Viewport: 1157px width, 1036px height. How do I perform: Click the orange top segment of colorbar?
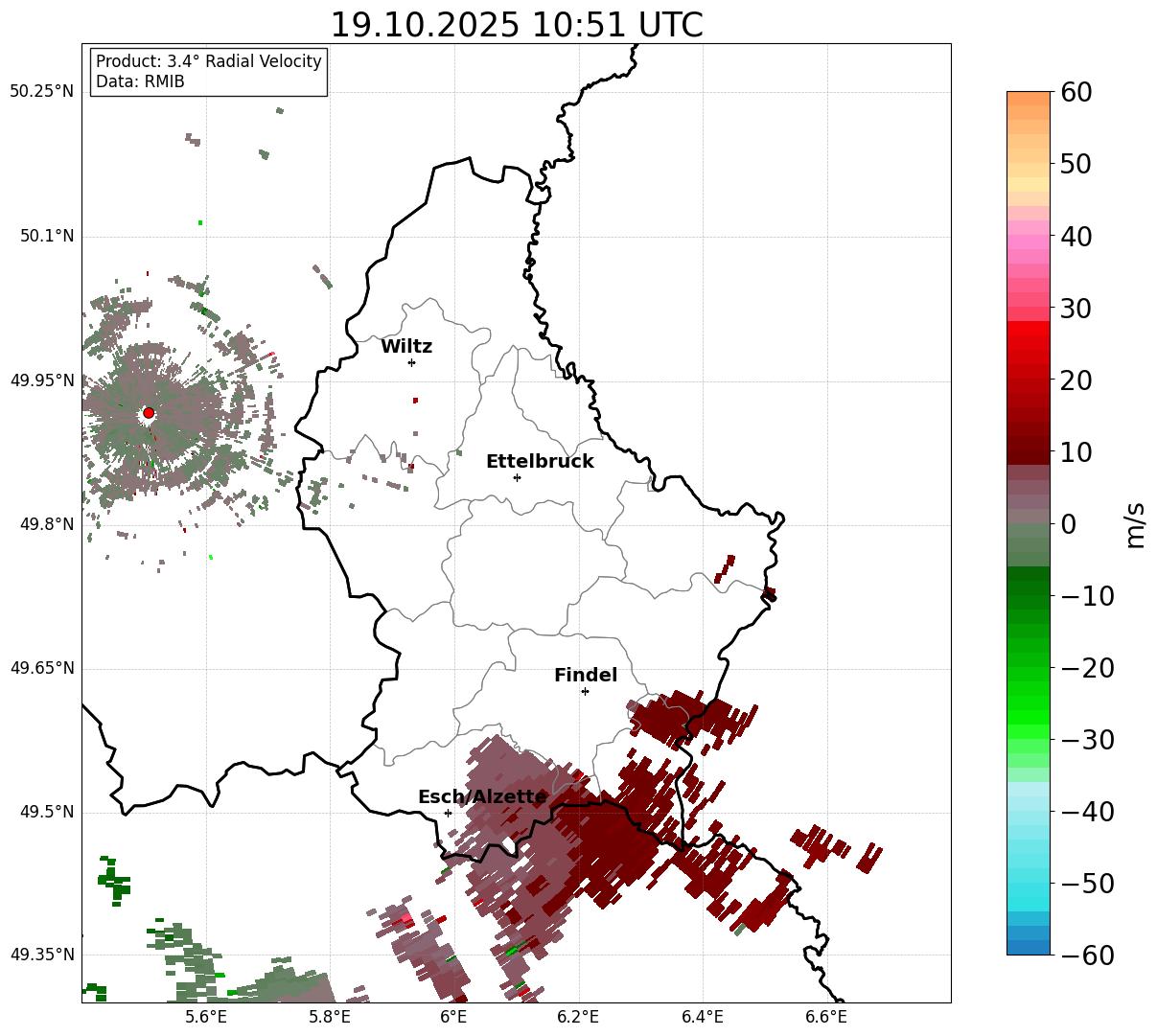[x=1029, y=99]
